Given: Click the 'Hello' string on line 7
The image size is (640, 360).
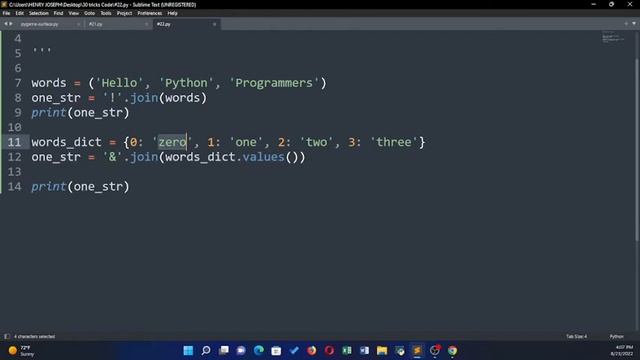Looking at the screenshot, I should tap(119, 83).
